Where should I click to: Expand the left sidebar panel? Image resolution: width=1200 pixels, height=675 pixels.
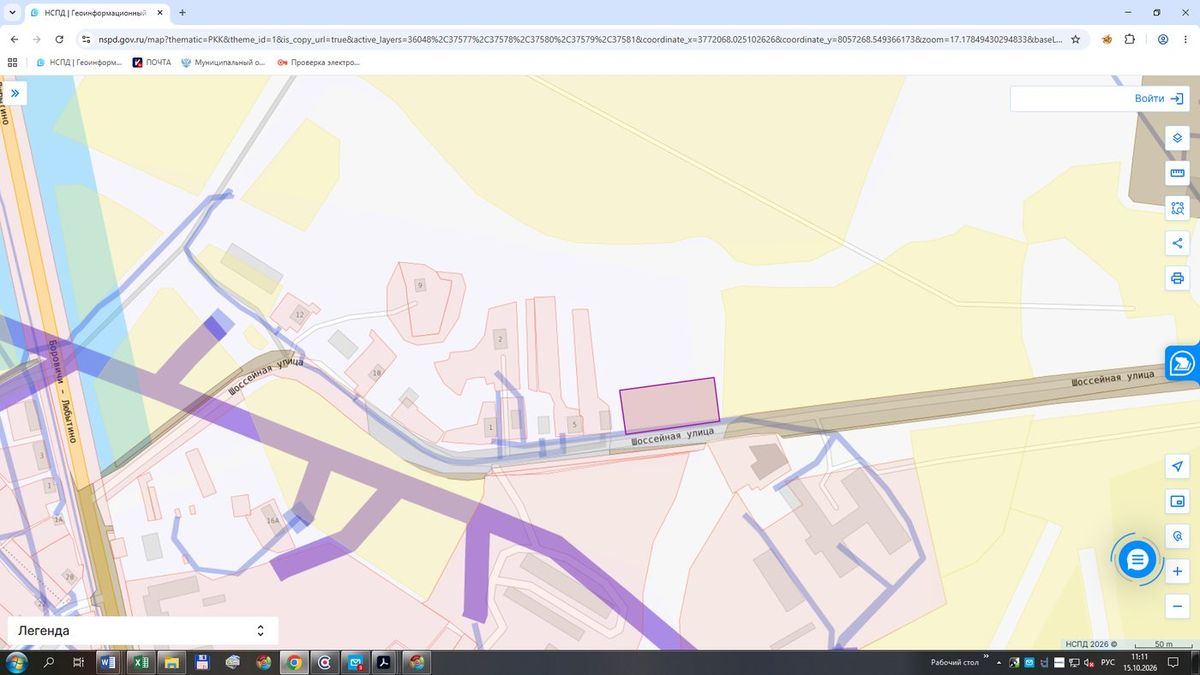tap(15, 92)
